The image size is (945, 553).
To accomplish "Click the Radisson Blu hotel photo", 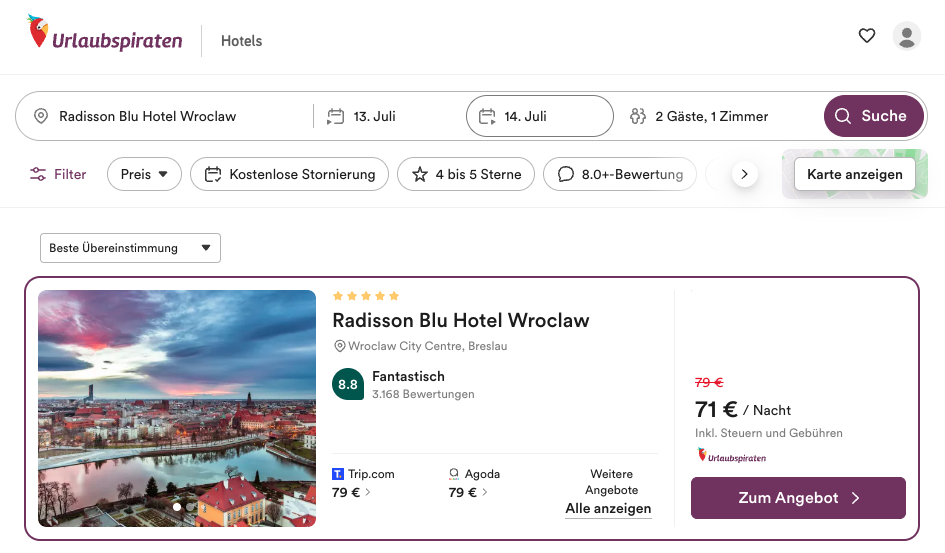I will (x=177, y=408).
